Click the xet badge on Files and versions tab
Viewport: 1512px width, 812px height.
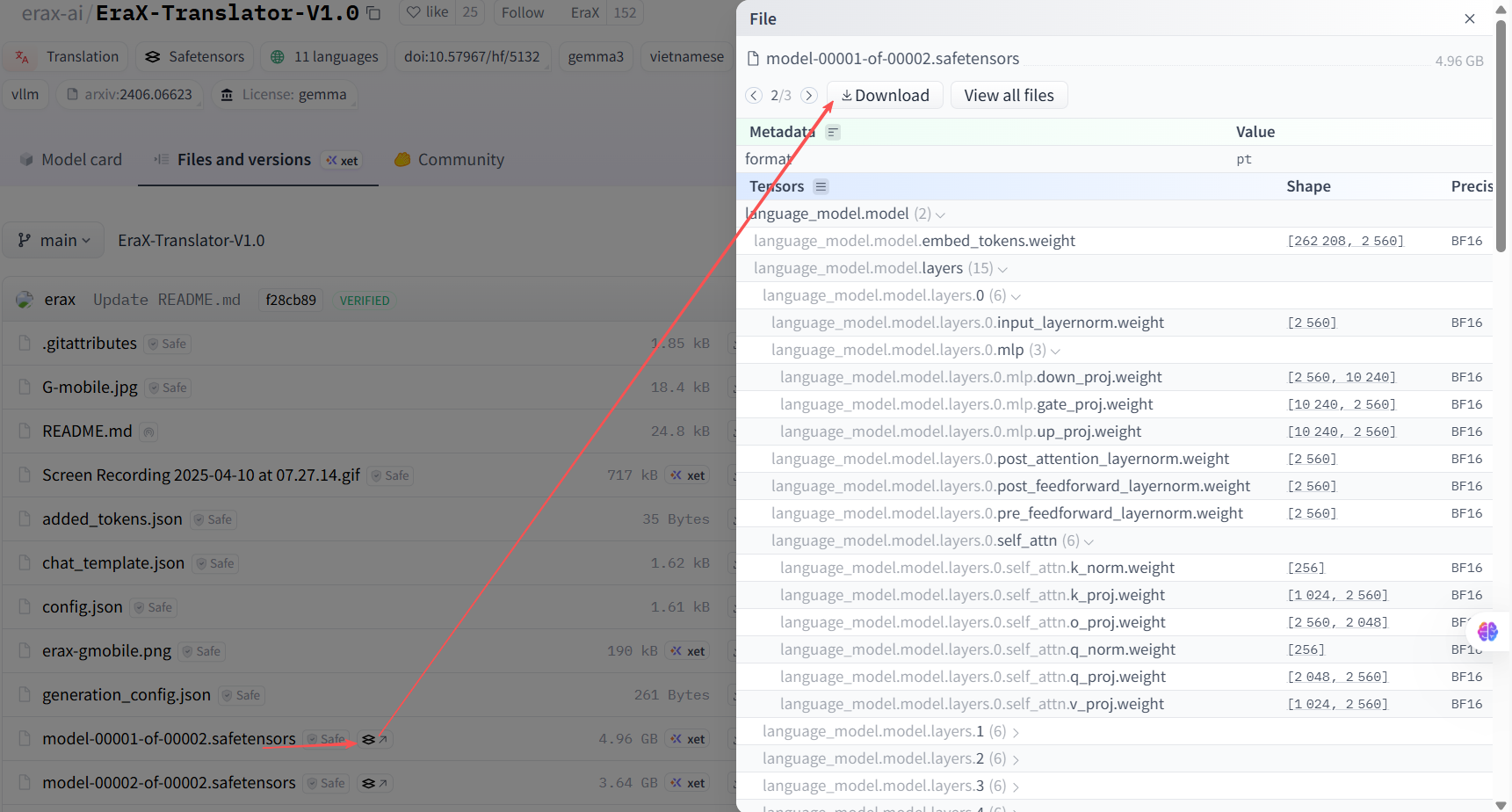pyautogui.click(x=342, y=161)
